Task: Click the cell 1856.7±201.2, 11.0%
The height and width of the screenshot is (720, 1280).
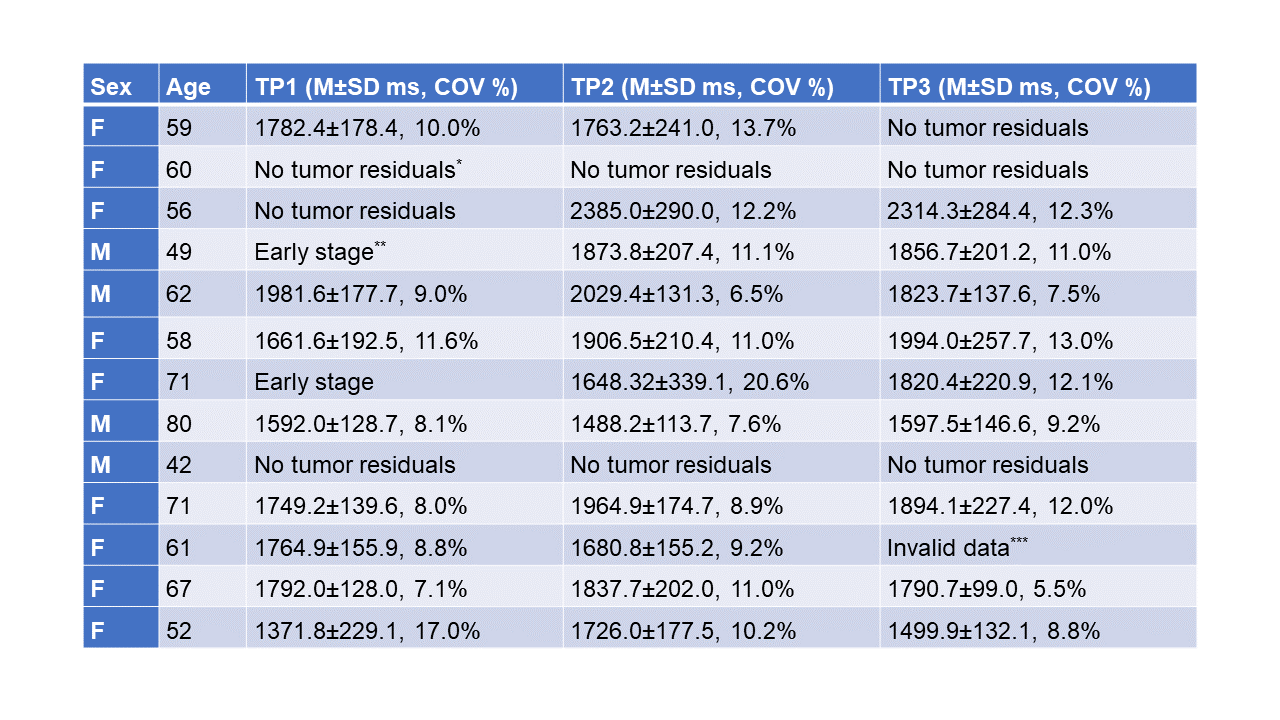Action: pos(1000,253)
